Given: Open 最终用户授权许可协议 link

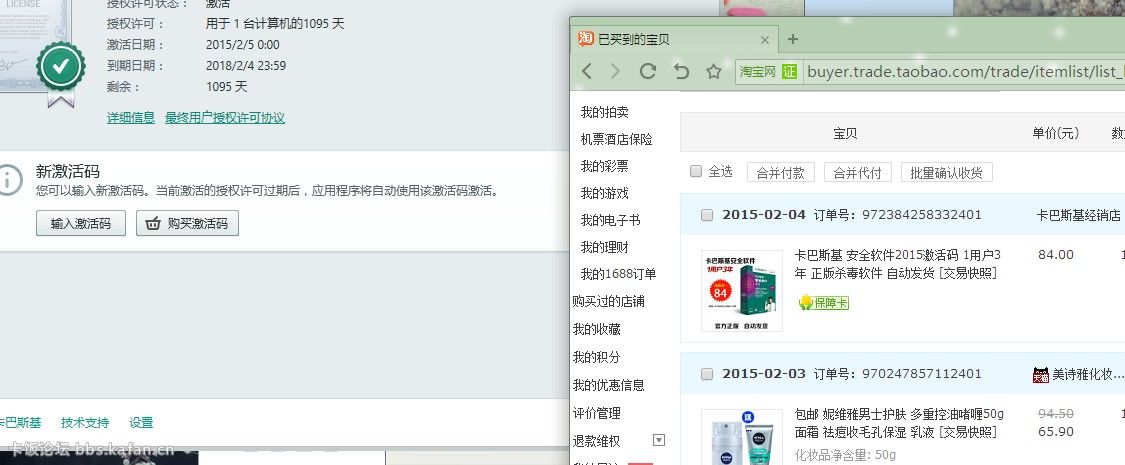Looking at the screenshot, I should (225, 118).
